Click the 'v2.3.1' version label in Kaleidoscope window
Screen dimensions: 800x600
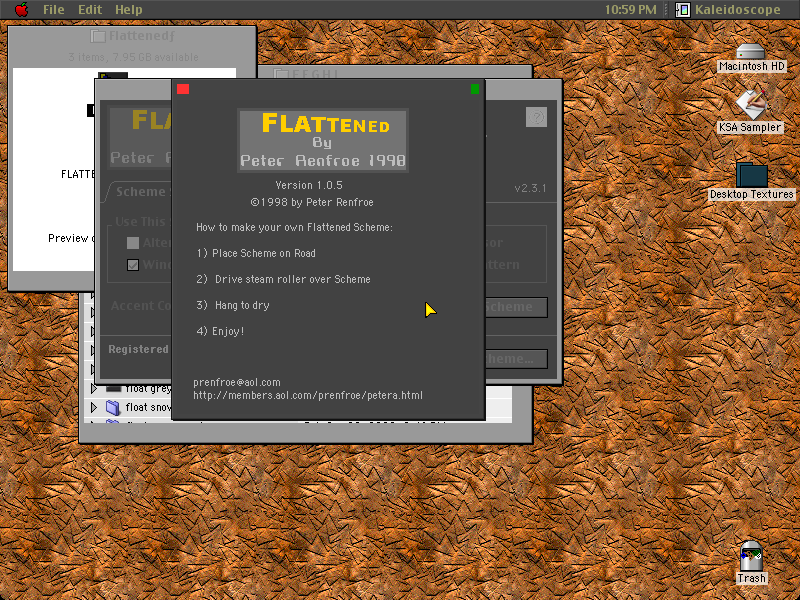(x=530, y=188)
